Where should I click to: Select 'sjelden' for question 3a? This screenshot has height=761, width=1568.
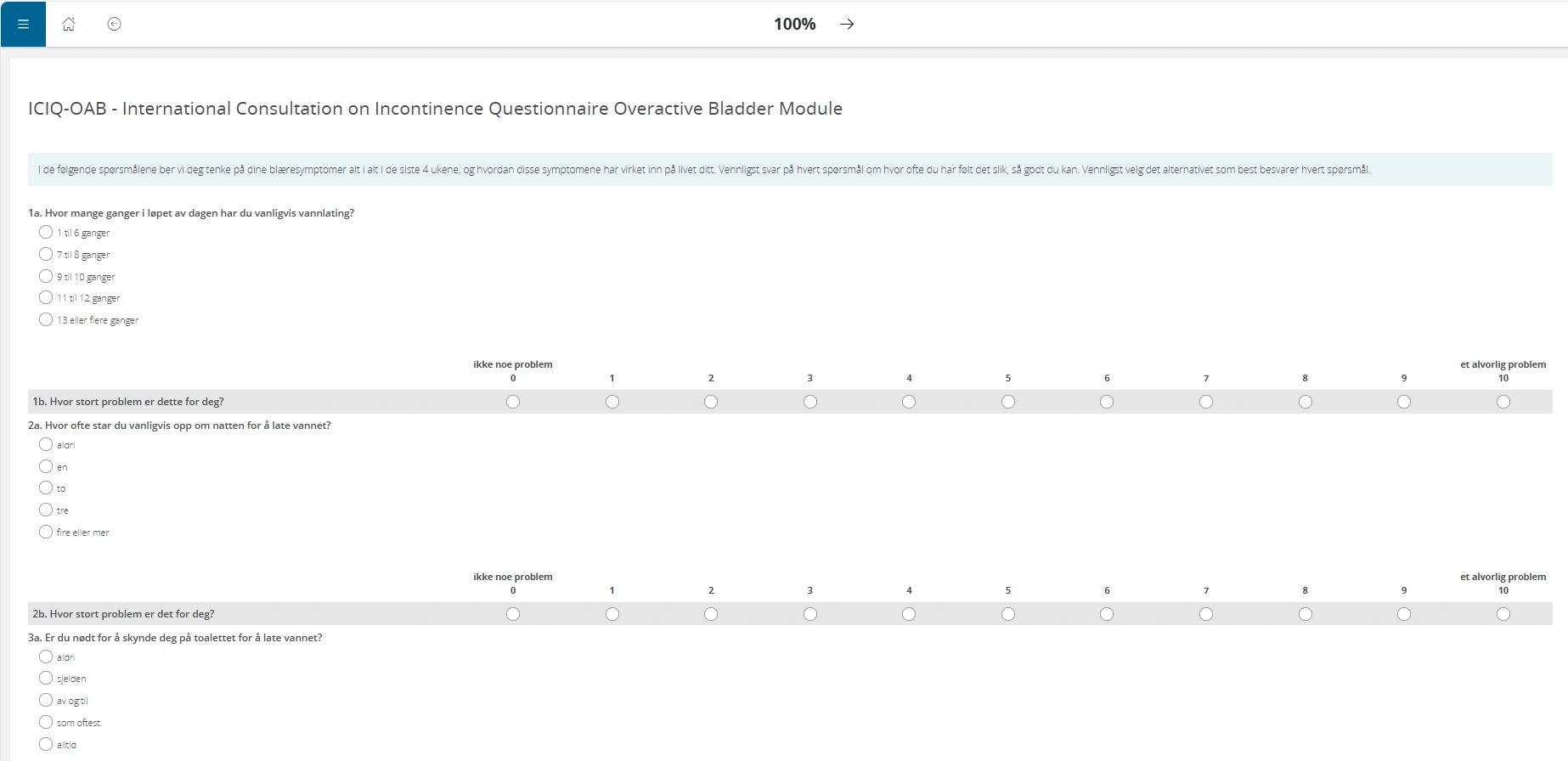click(x=46, y=678)
